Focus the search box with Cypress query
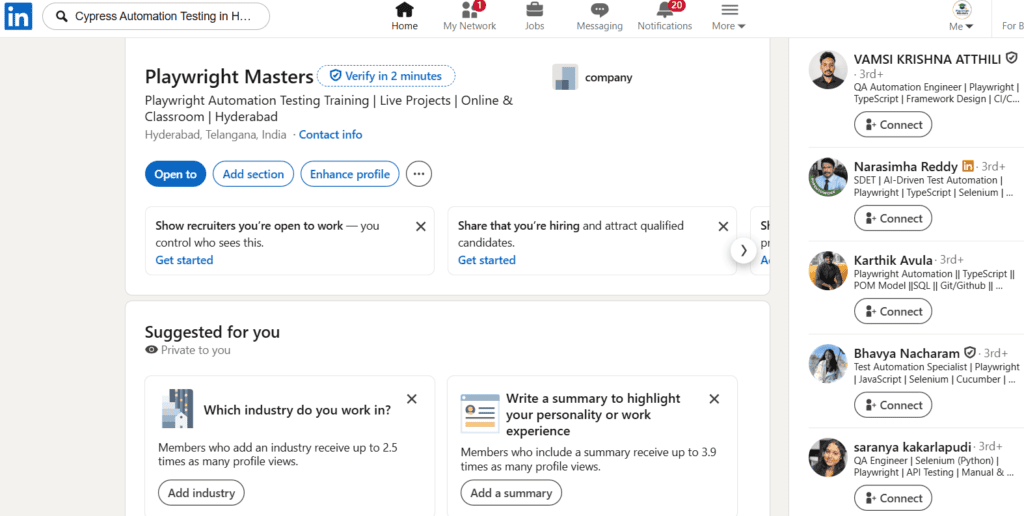This screenshot has height=516, width=1024. [x=156, y=16]
